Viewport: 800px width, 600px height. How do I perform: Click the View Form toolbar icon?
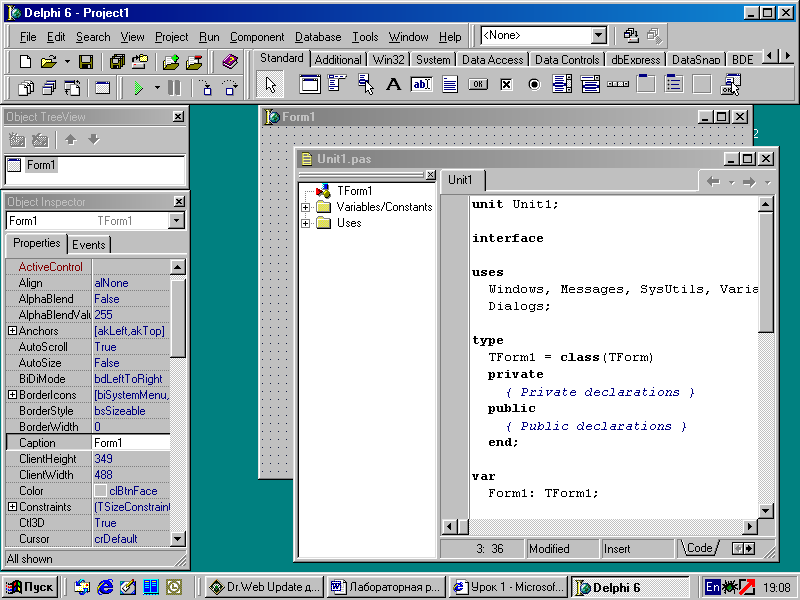click(49, 88)
